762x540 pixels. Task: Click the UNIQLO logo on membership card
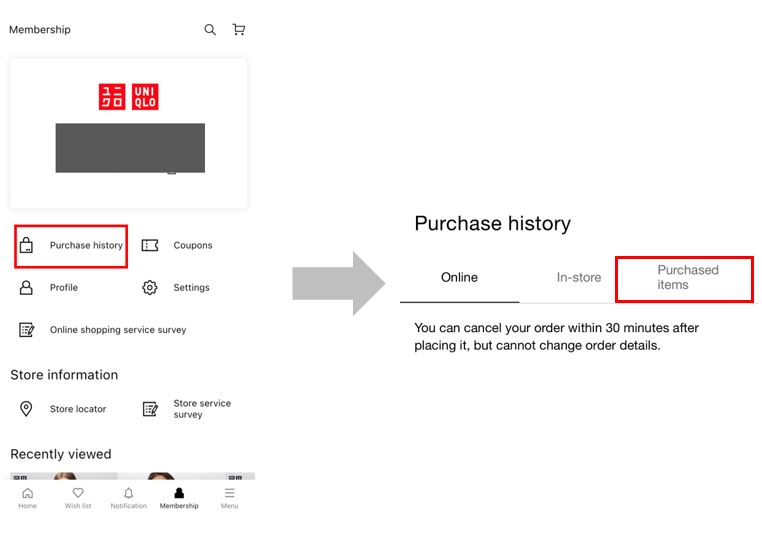129,97
